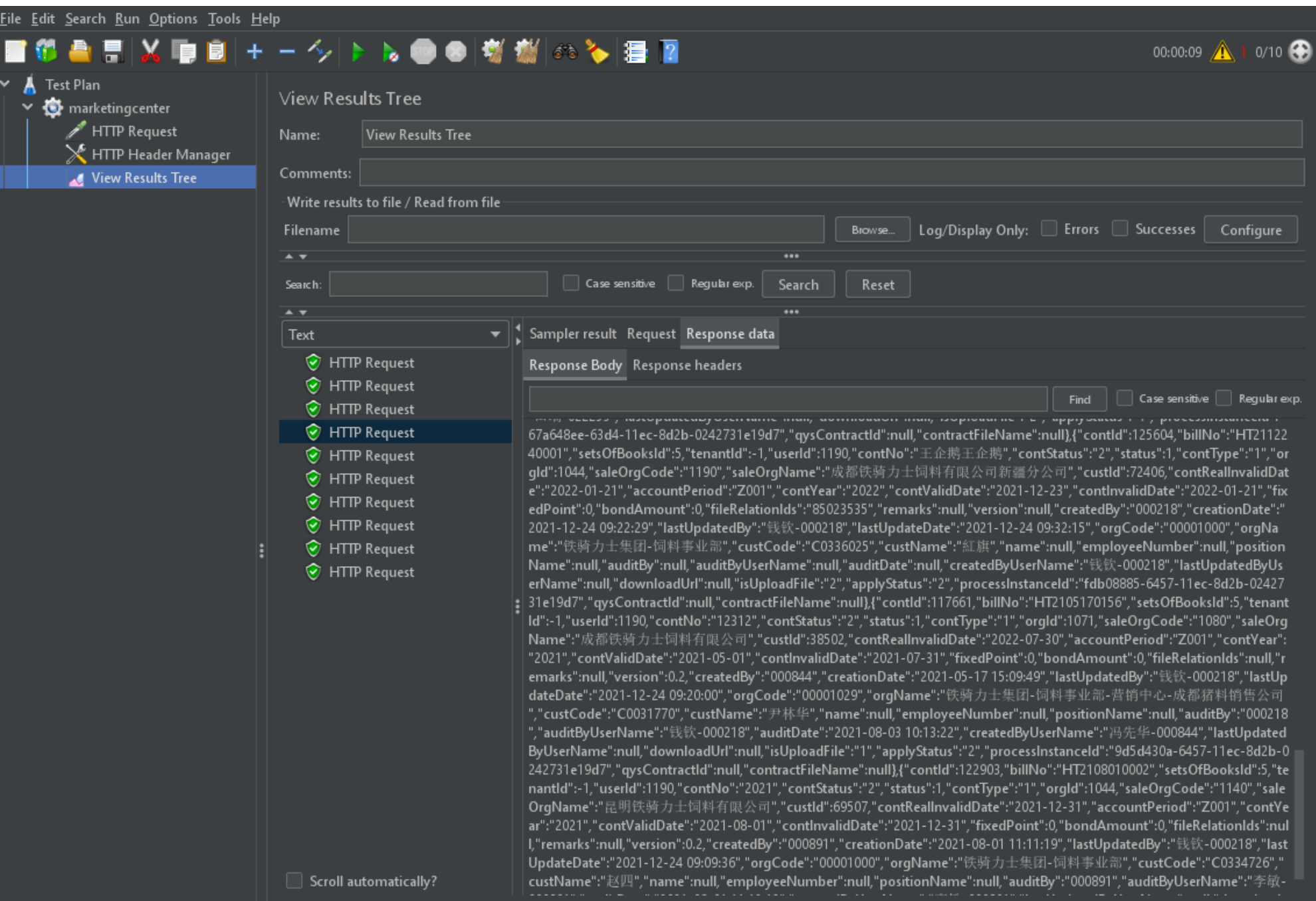
Task: Click the Shutdown threads icon
Action: click(x=456, y=51)
